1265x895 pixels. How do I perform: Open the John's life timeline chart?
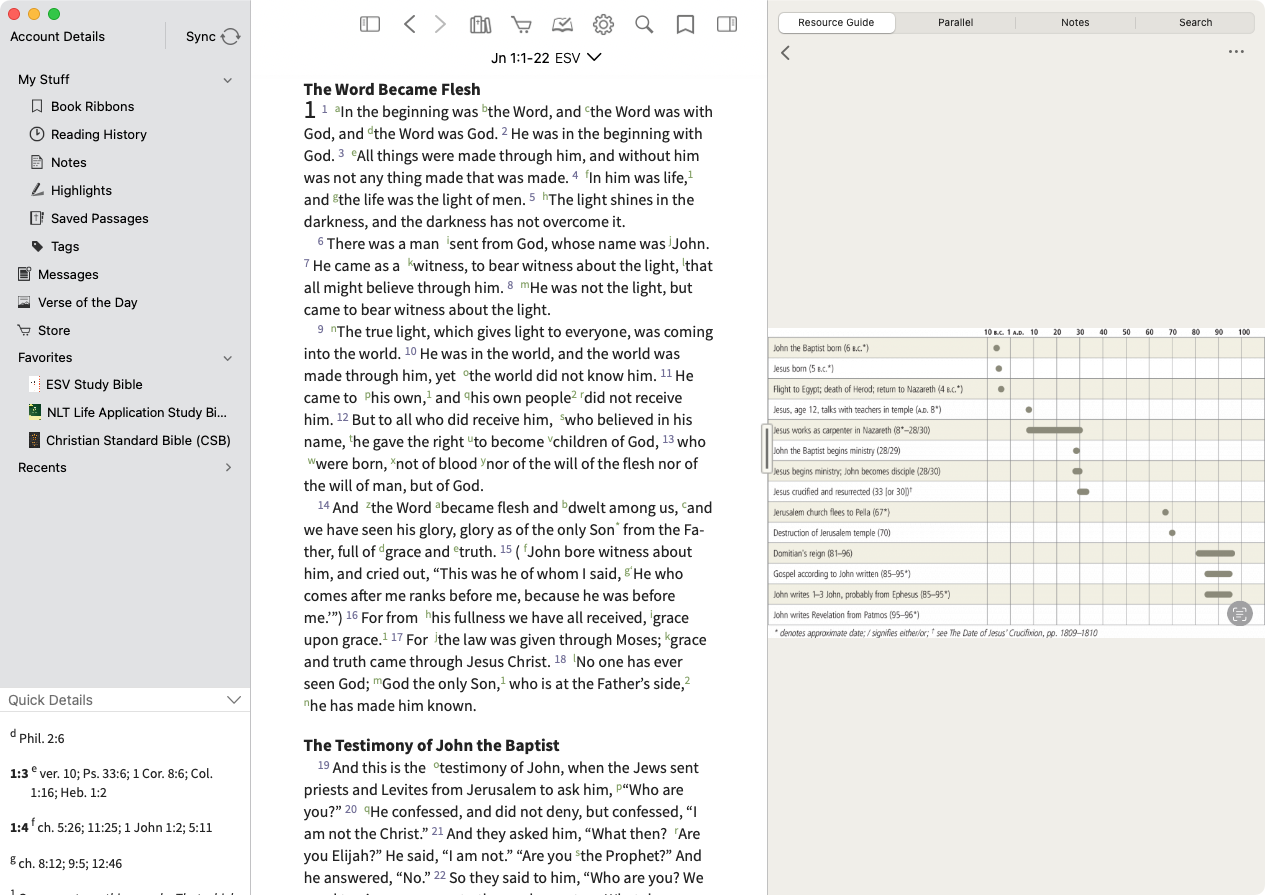tap(1016, 482)
